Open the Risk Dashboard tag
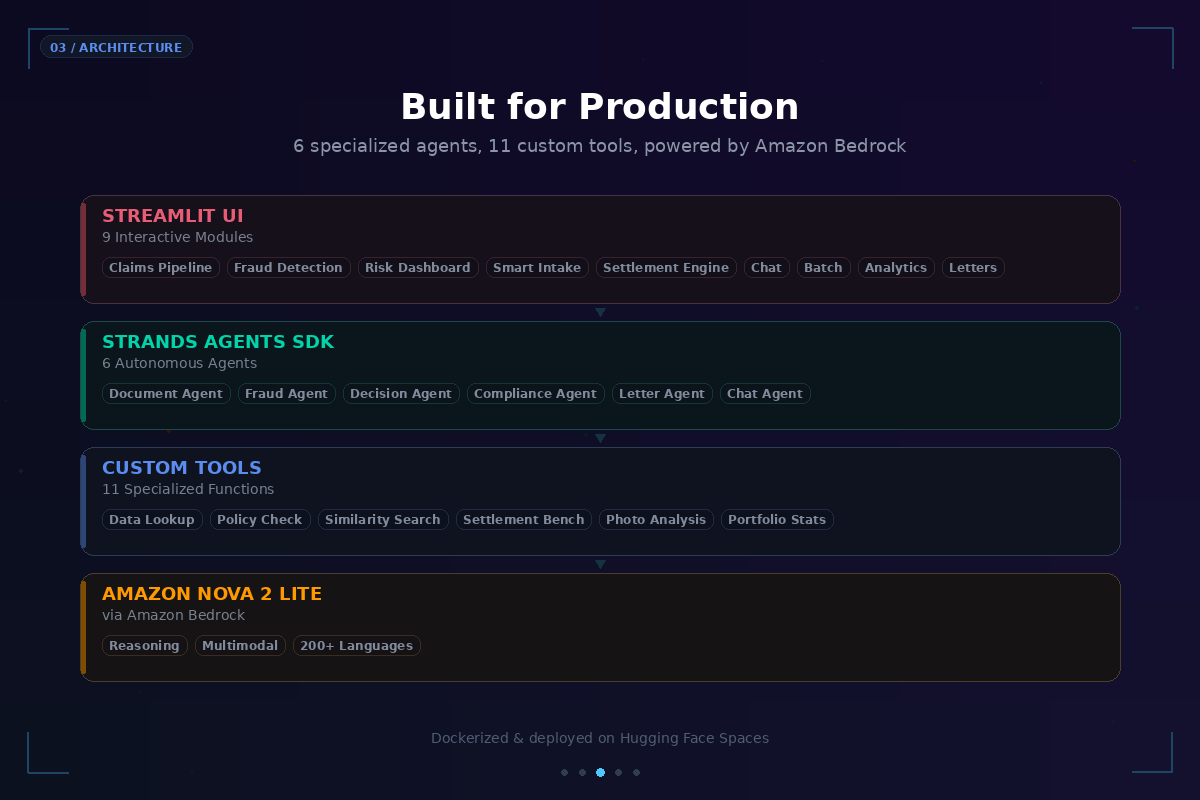 (418, 267)
